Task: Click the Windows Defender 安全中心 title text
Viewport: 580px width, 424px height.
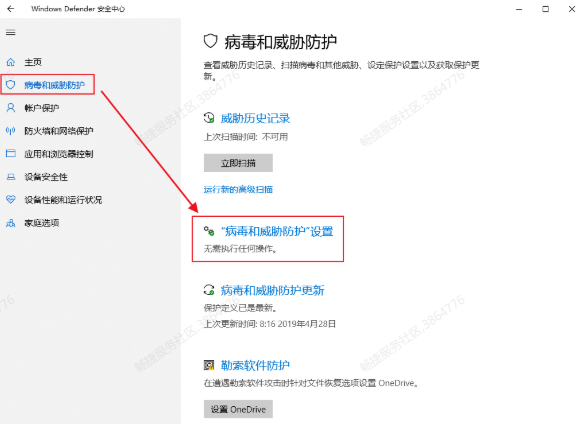Action: tap(78, 9)
